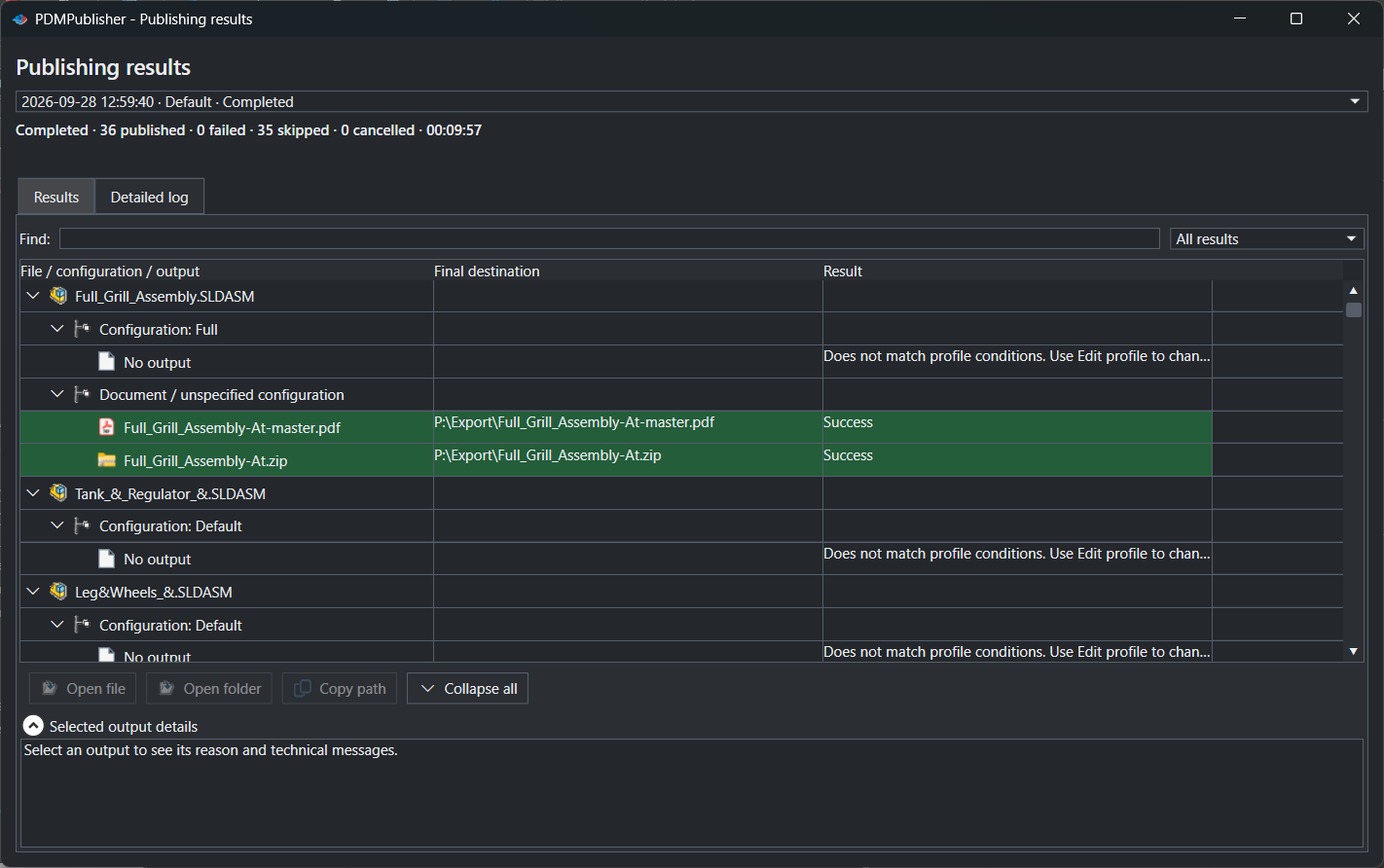Click the profile conditions message for Configuration: Full
The height and width of the screenshot is (868, 1384).
1017,356
